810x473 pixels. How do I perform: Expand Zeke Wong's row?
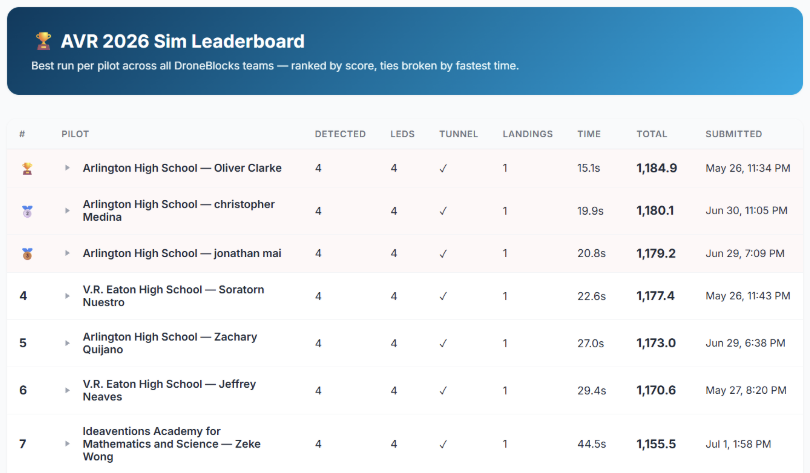pyautogui.click(x=67, y=444)
